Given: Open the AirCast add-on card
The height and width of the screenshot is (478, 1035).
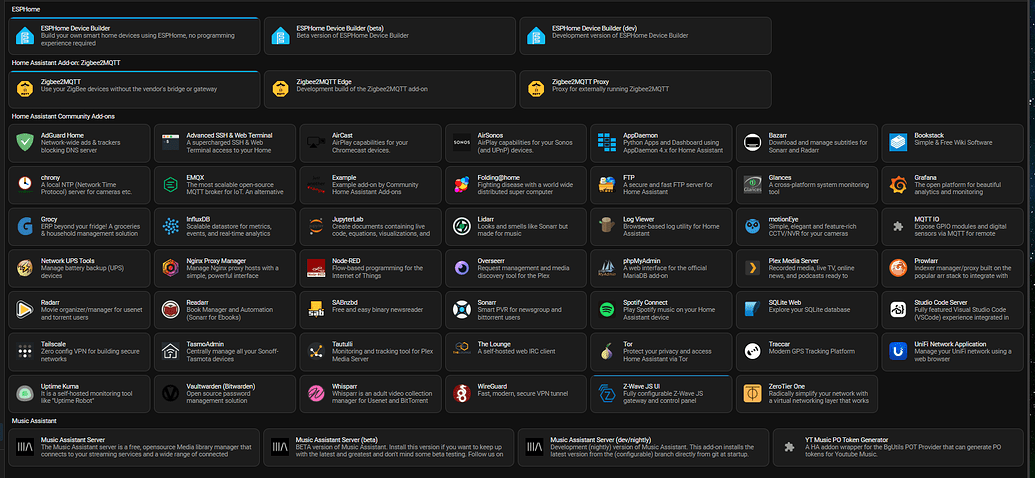Looking at the screenshot, I should 370,143.
